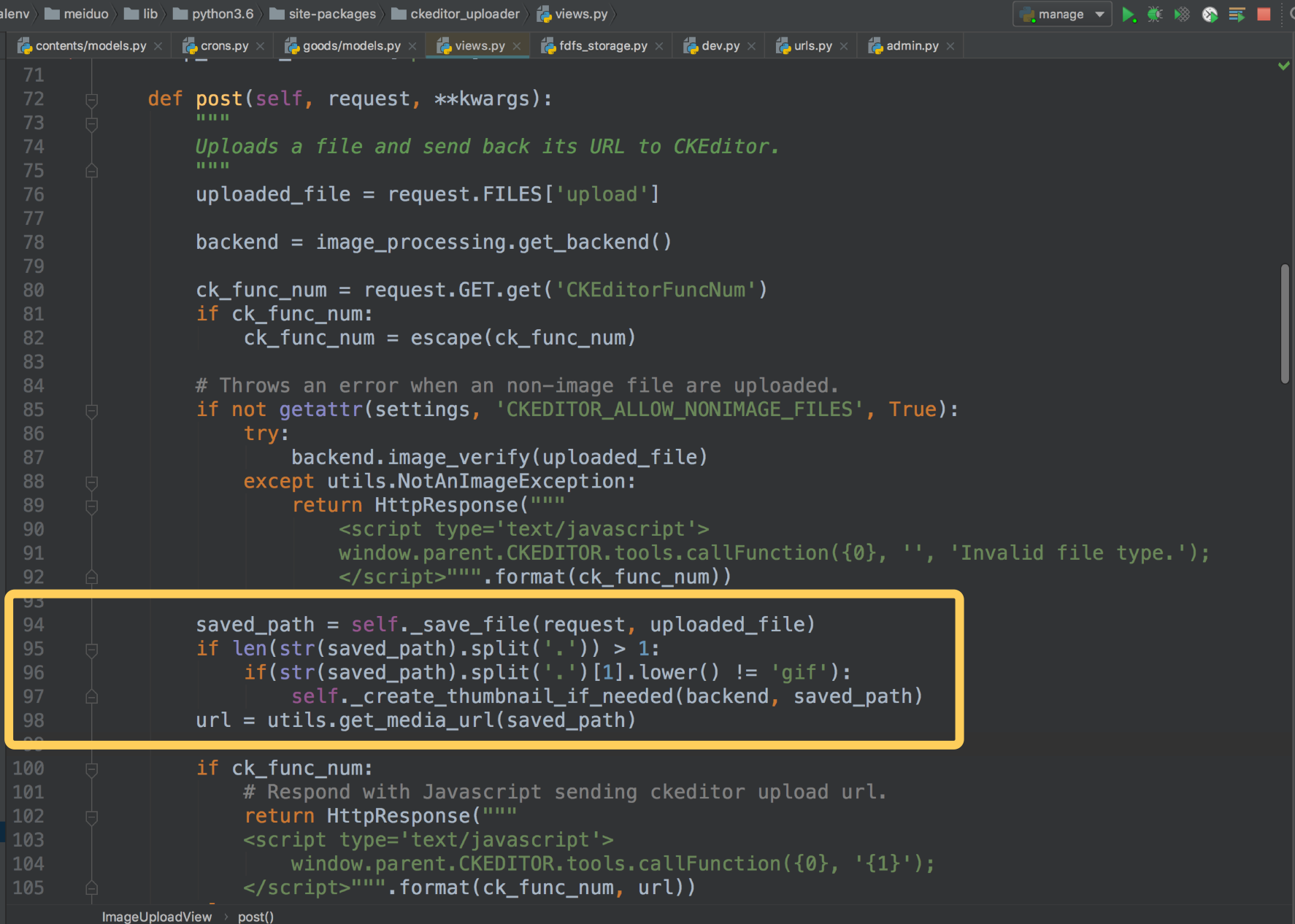Click the site-packages folder breadcrumb
The height and width of the screenshot is (924, 1295).
(x=323, y=14)
